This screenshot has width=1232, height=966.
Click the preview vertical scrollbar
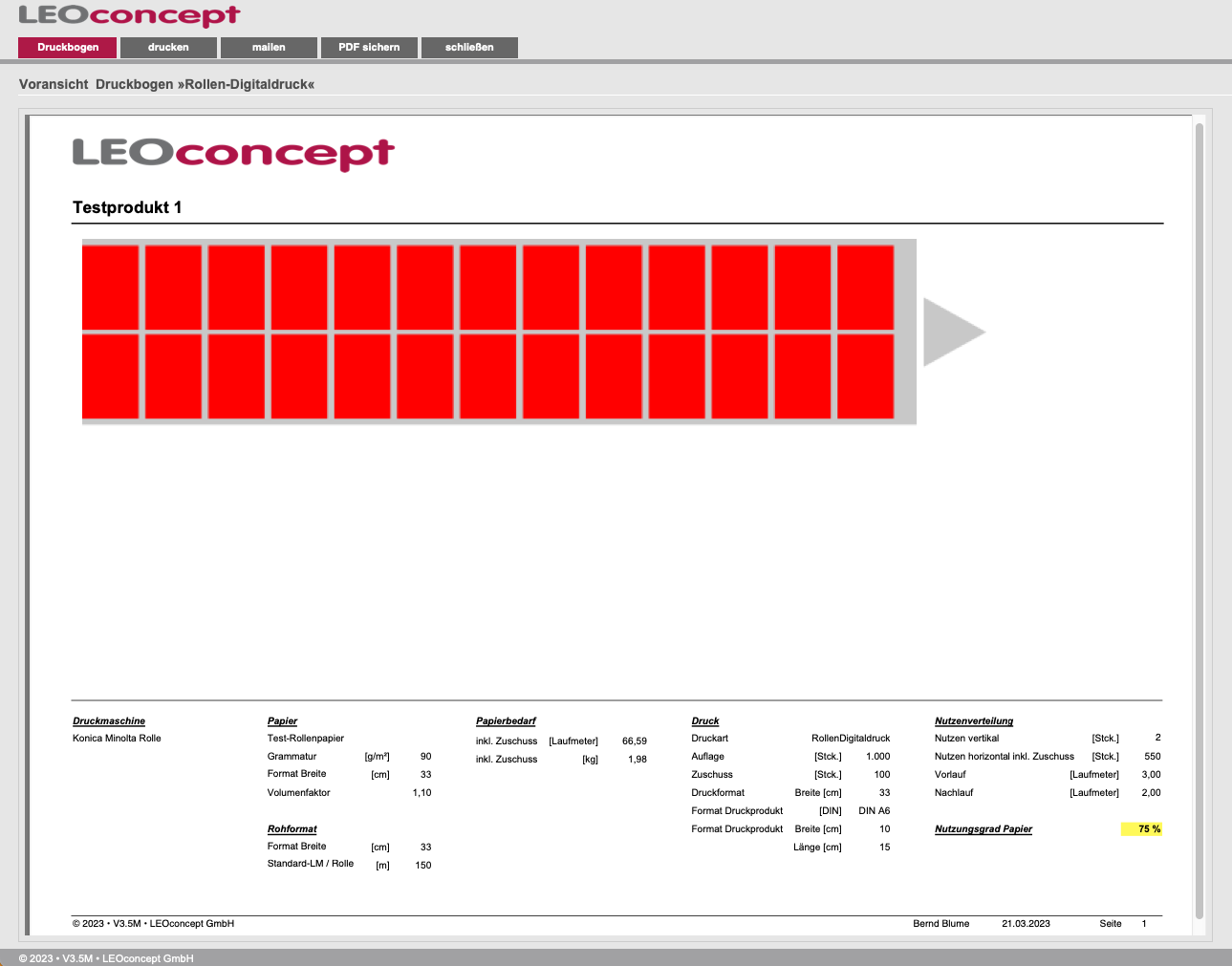point(1200,521)
